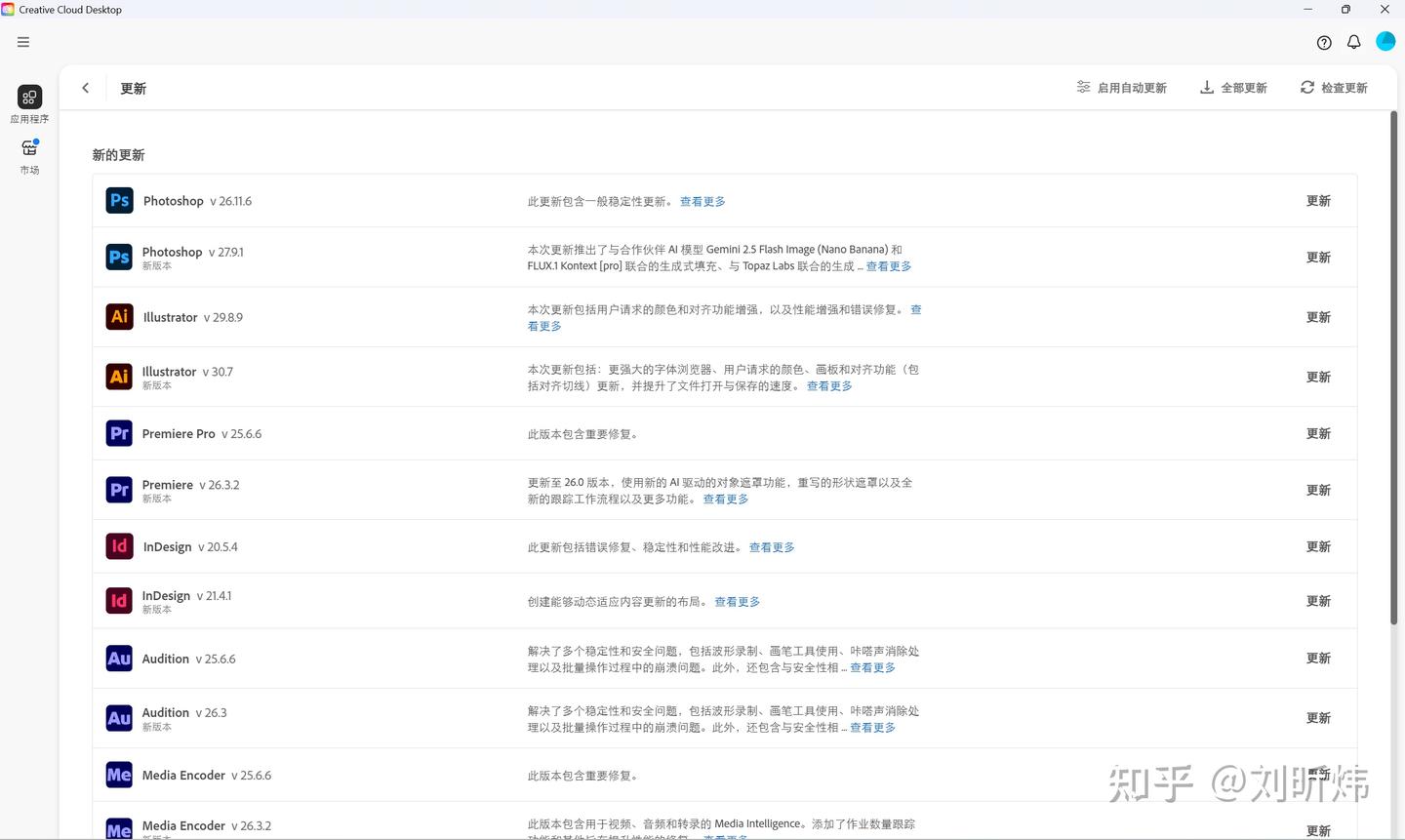The width and height of the screenshot is (1405, 840).
Task: Click the text 'Media Encoder v 26.3.2'
Action: tap(207, 825)
